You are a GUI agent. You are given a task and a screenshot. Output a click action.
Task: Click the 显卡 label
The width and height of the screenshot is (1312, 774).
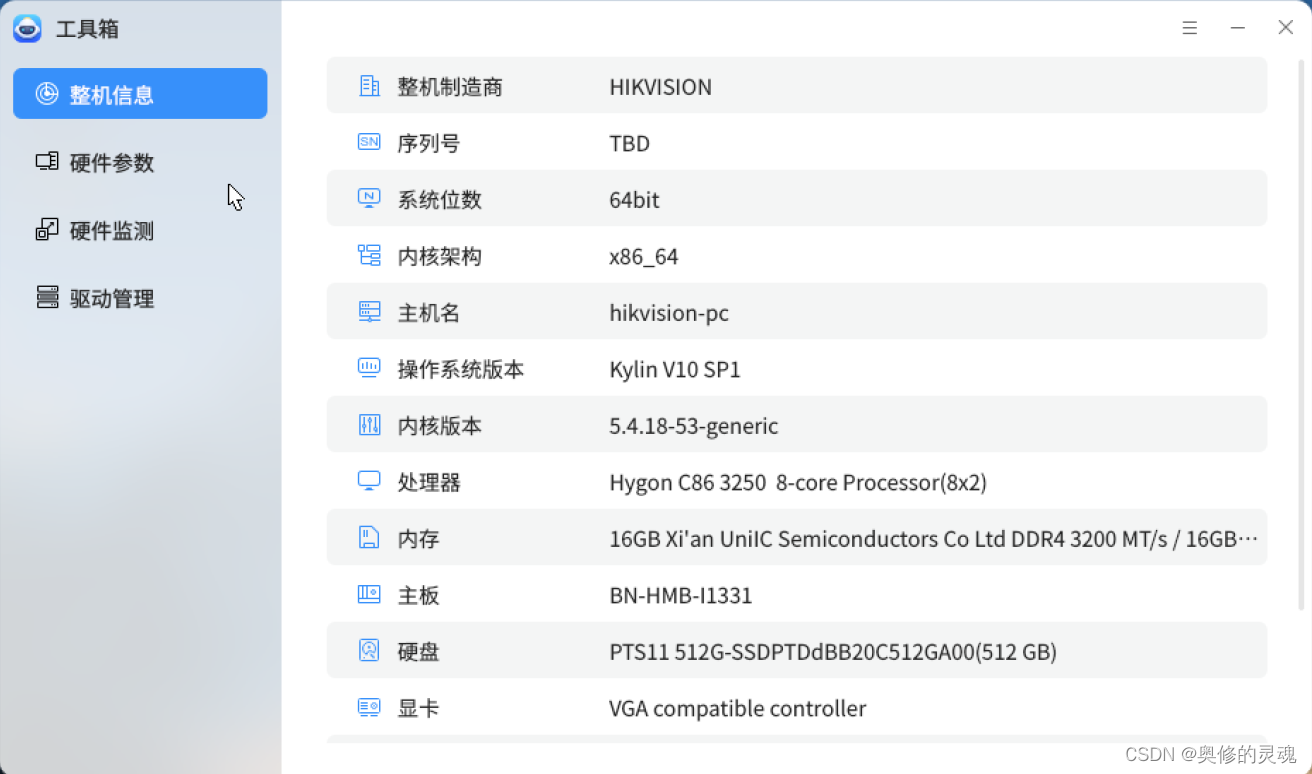click(x=419, y=709)
